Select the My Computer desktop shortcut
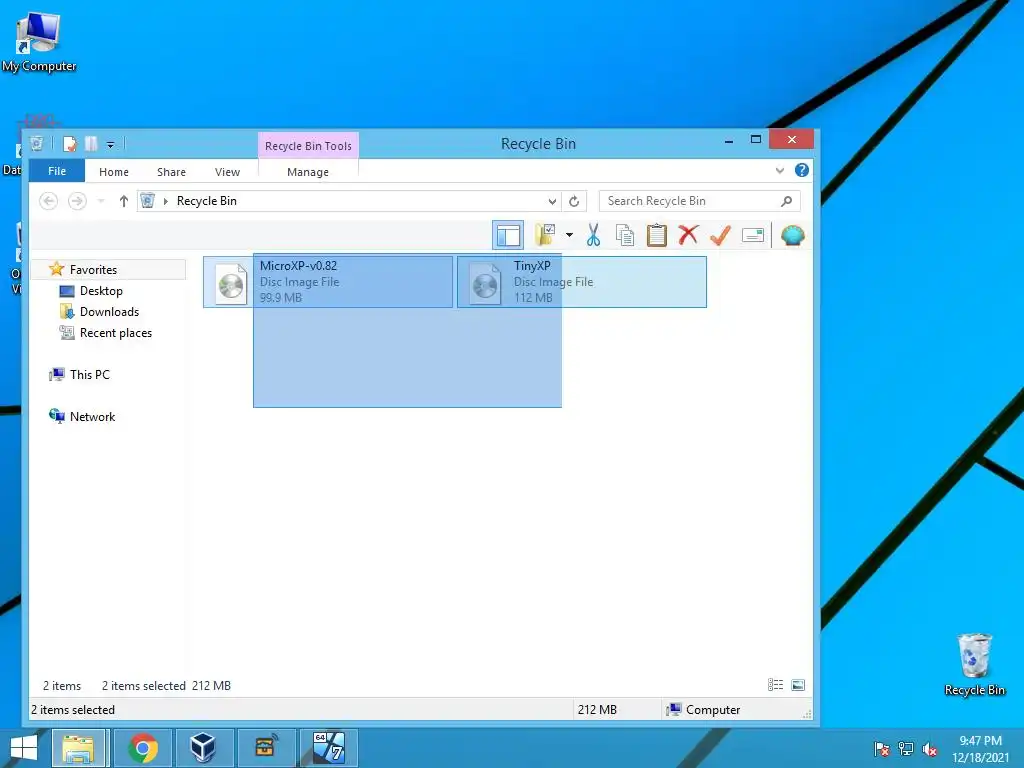 pos(38,42)
